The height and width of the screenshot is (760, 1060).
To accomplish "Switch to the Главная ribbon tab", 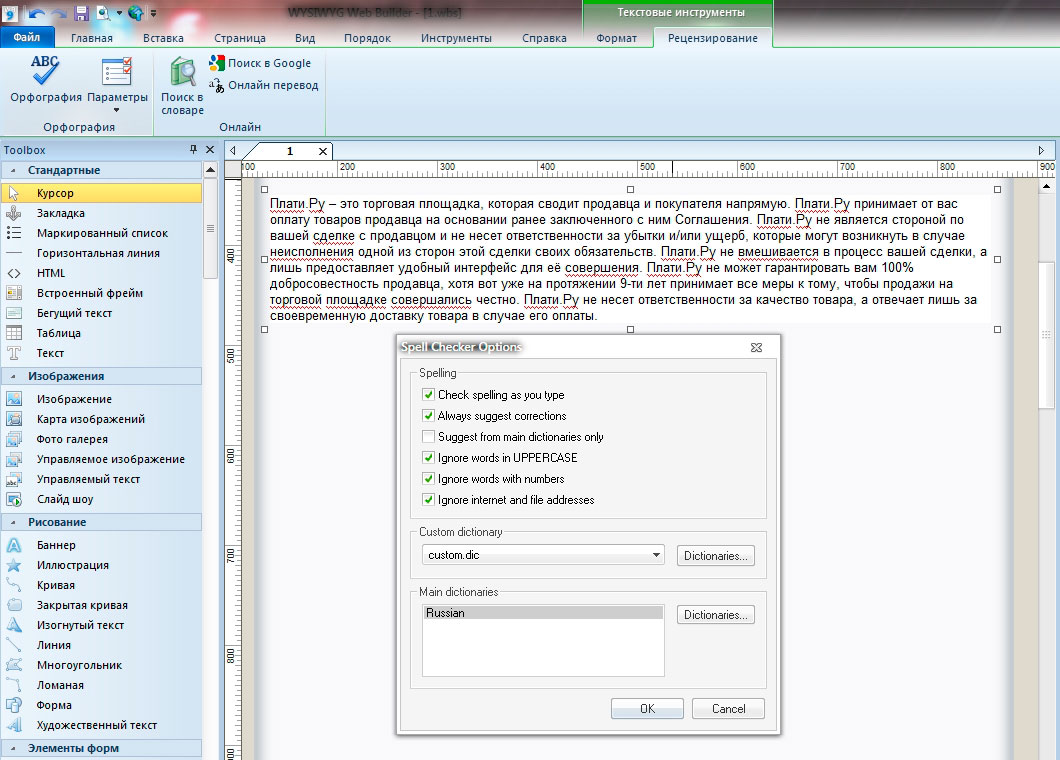I will tap(92, 38).
